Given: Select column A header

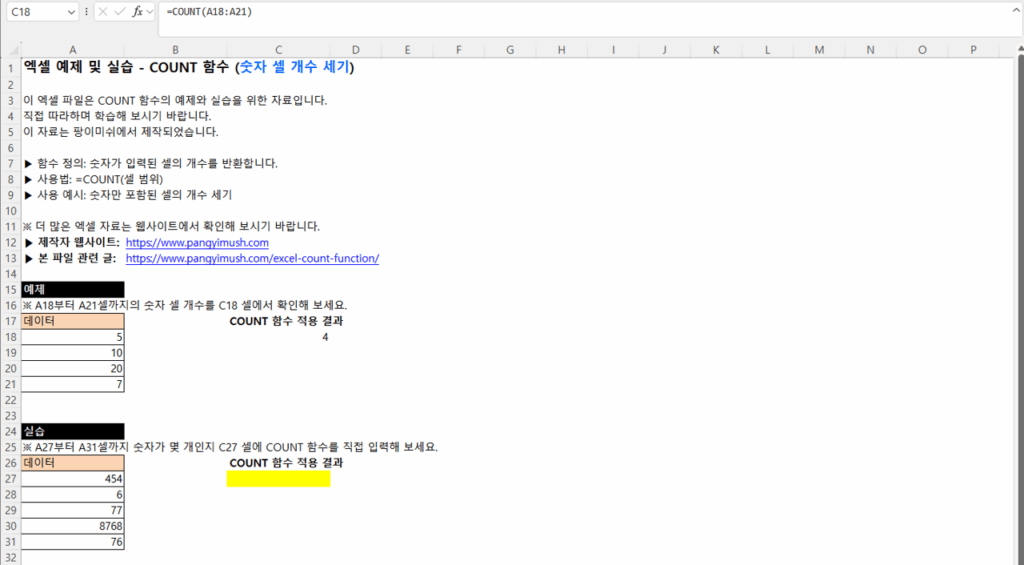Looking at the screenshot, I should (x=72, y=50).
